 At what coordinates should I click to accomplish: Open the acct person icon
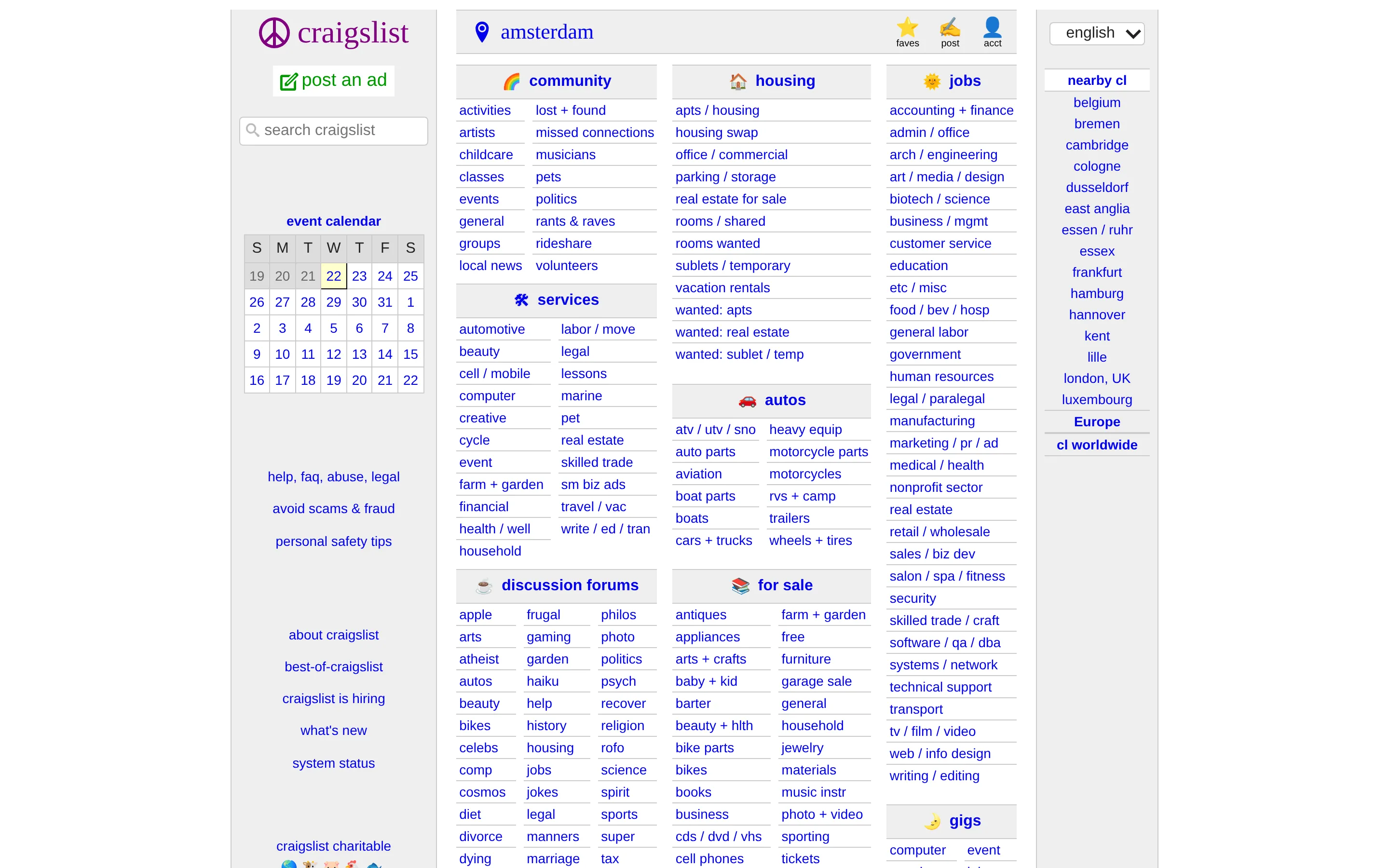click(993, 27)
